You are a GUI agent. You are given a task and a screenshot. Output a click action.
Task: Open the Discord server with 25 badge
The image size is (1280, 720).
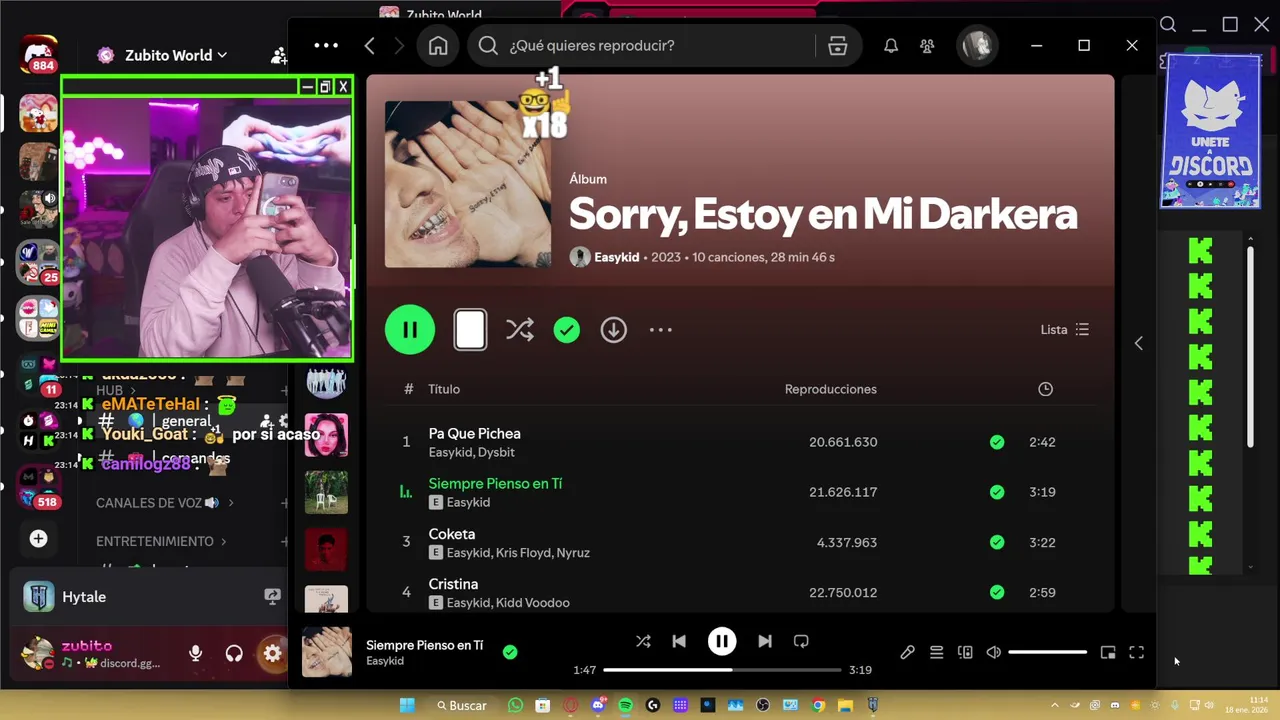click(x=40, y=263)
